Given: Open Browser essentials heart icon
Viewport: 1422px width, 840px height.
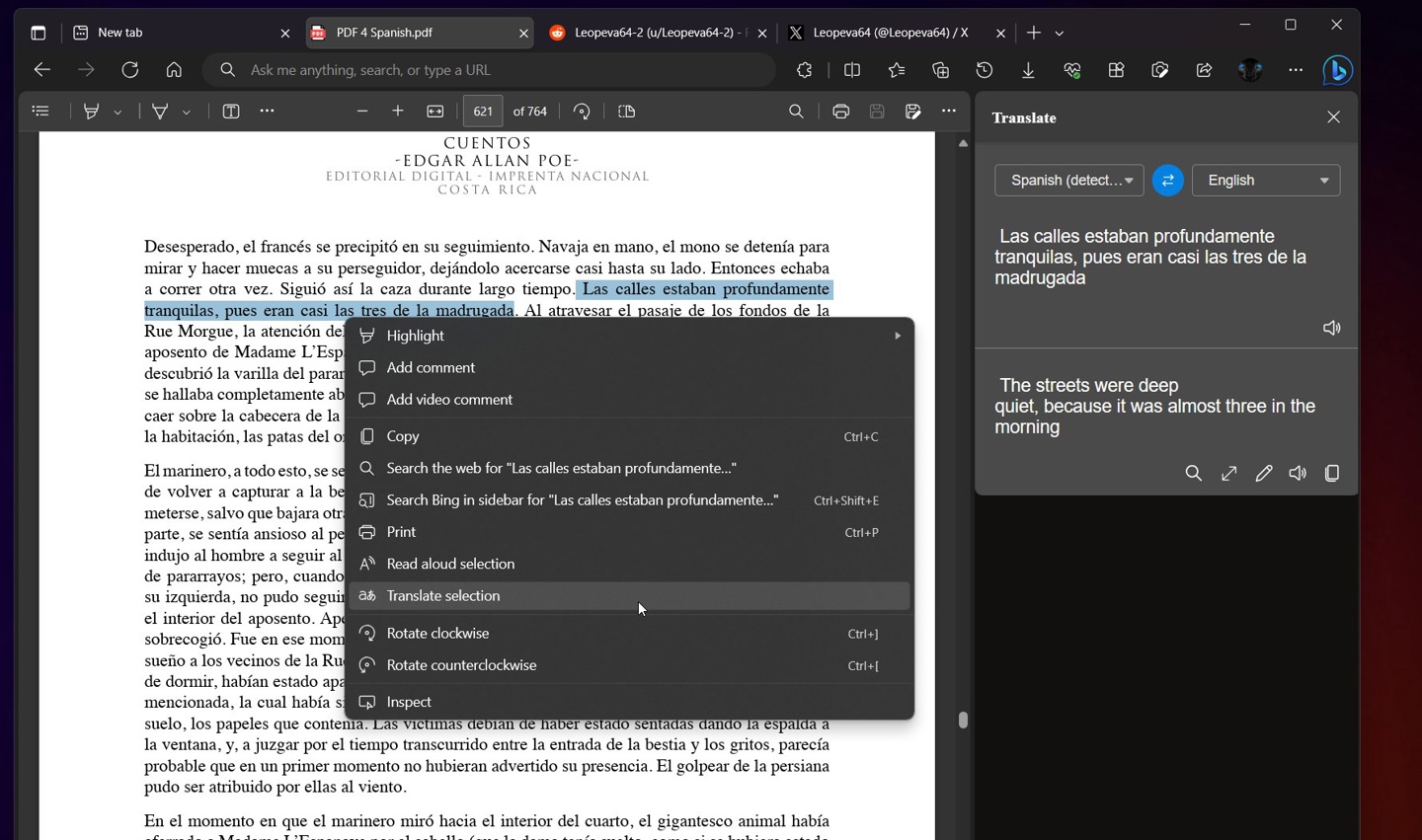Looking at the screenshot, I should [1072, 70].
